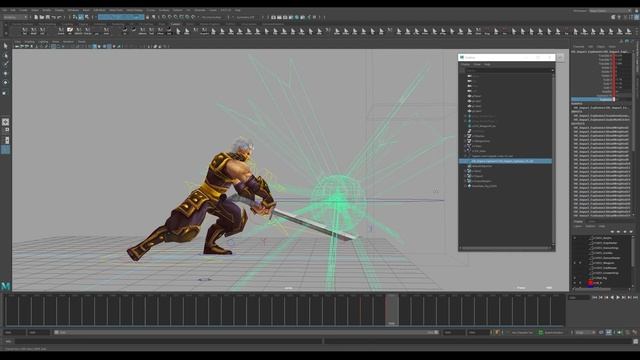The image size is (640, 360).
Task: Expand the last node in the Outliner
Action: 465,186
